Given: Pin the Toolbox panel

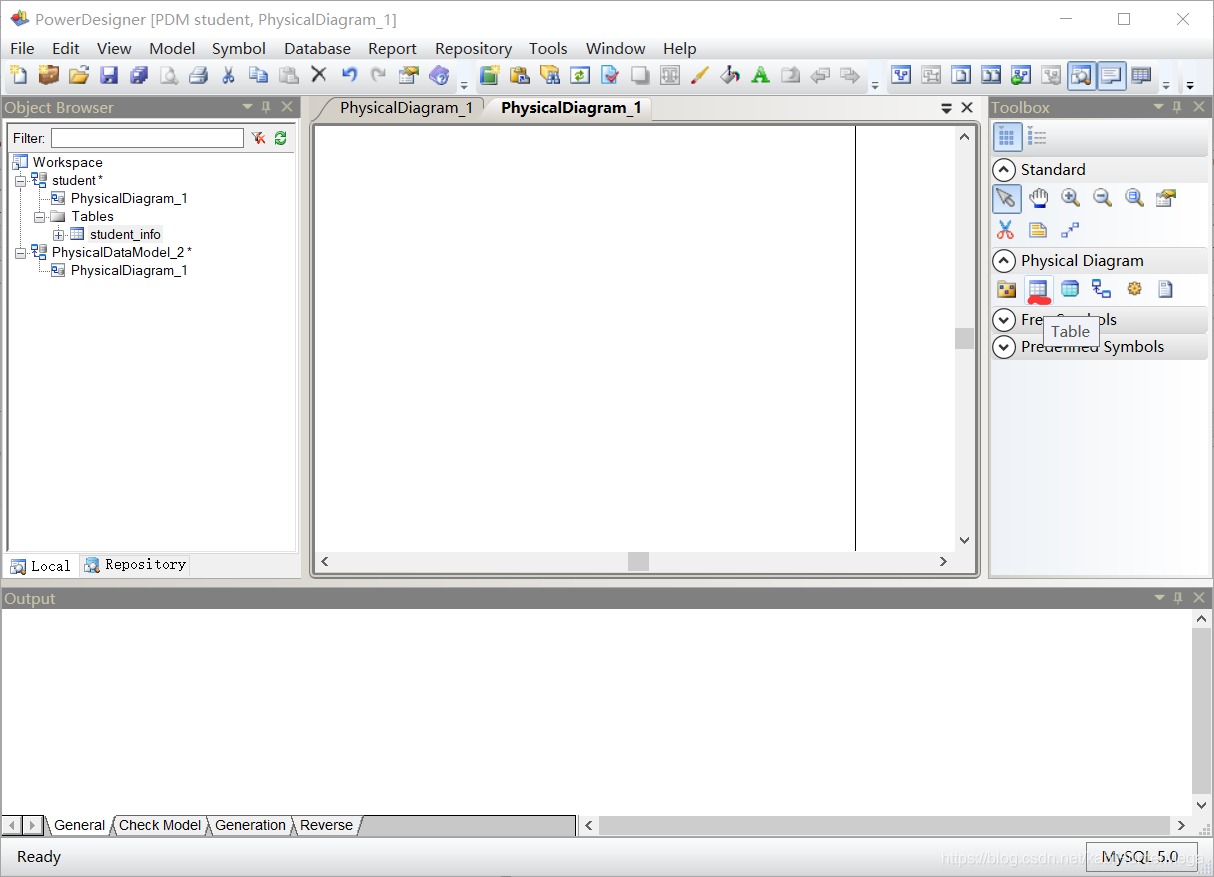Looking at the screenshot, I should (x=1176, y=107).
